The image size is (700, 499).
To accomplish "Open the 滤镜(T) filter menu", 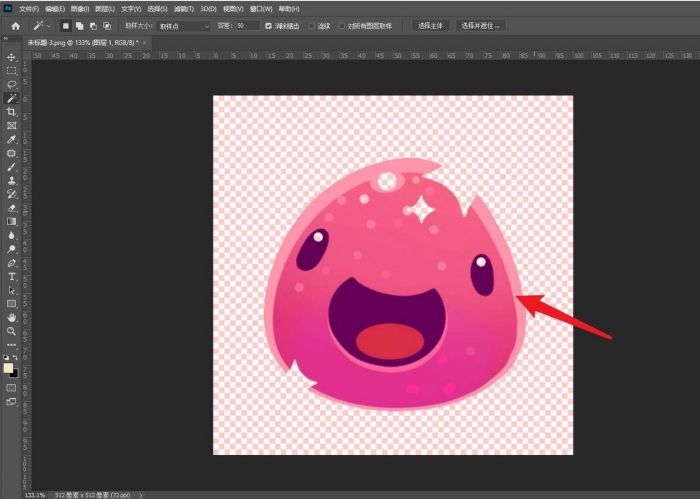I will coord(182,8).
